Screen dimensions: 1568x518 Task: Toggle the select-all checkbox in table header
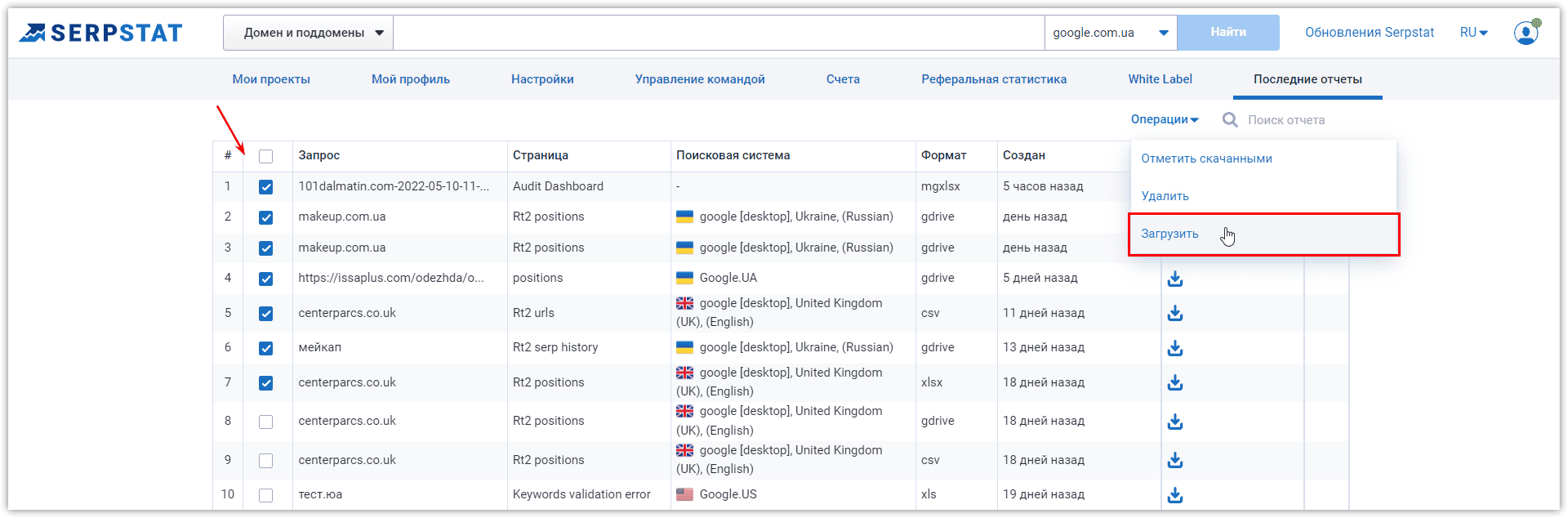coord(266,156)
